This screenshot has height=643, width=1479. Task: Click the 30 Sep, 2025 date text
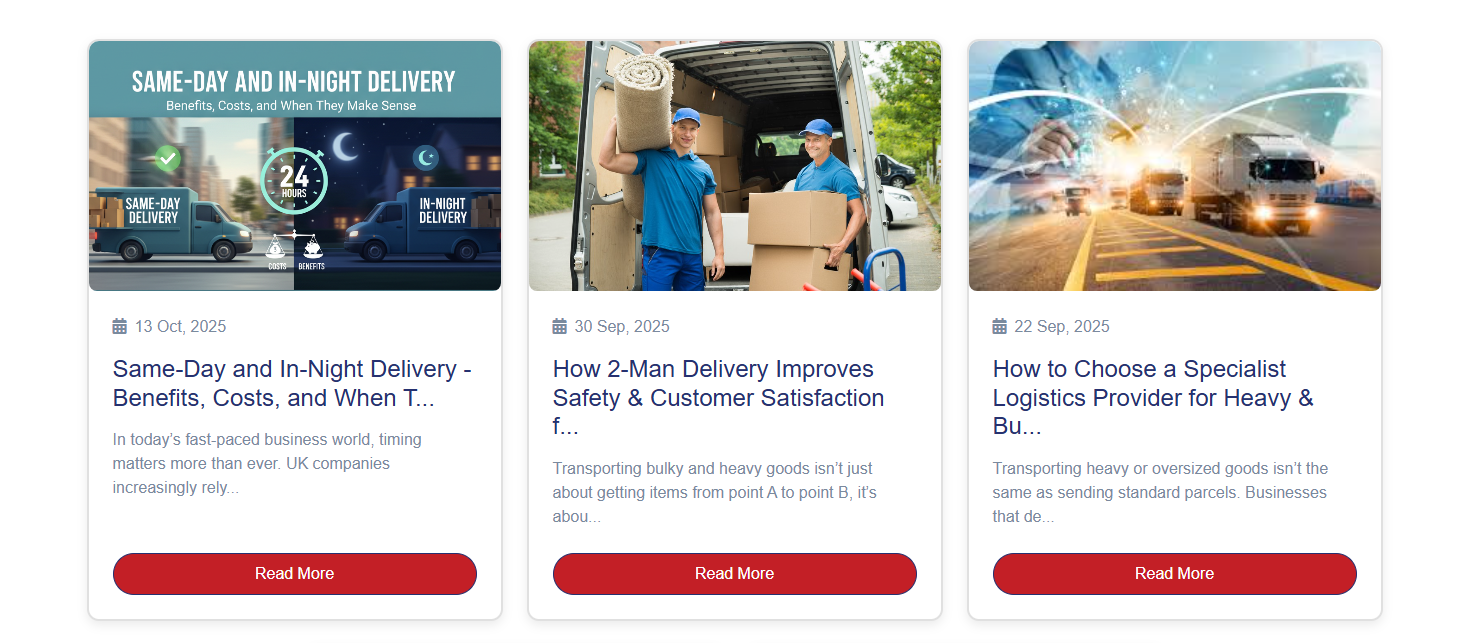622,326
